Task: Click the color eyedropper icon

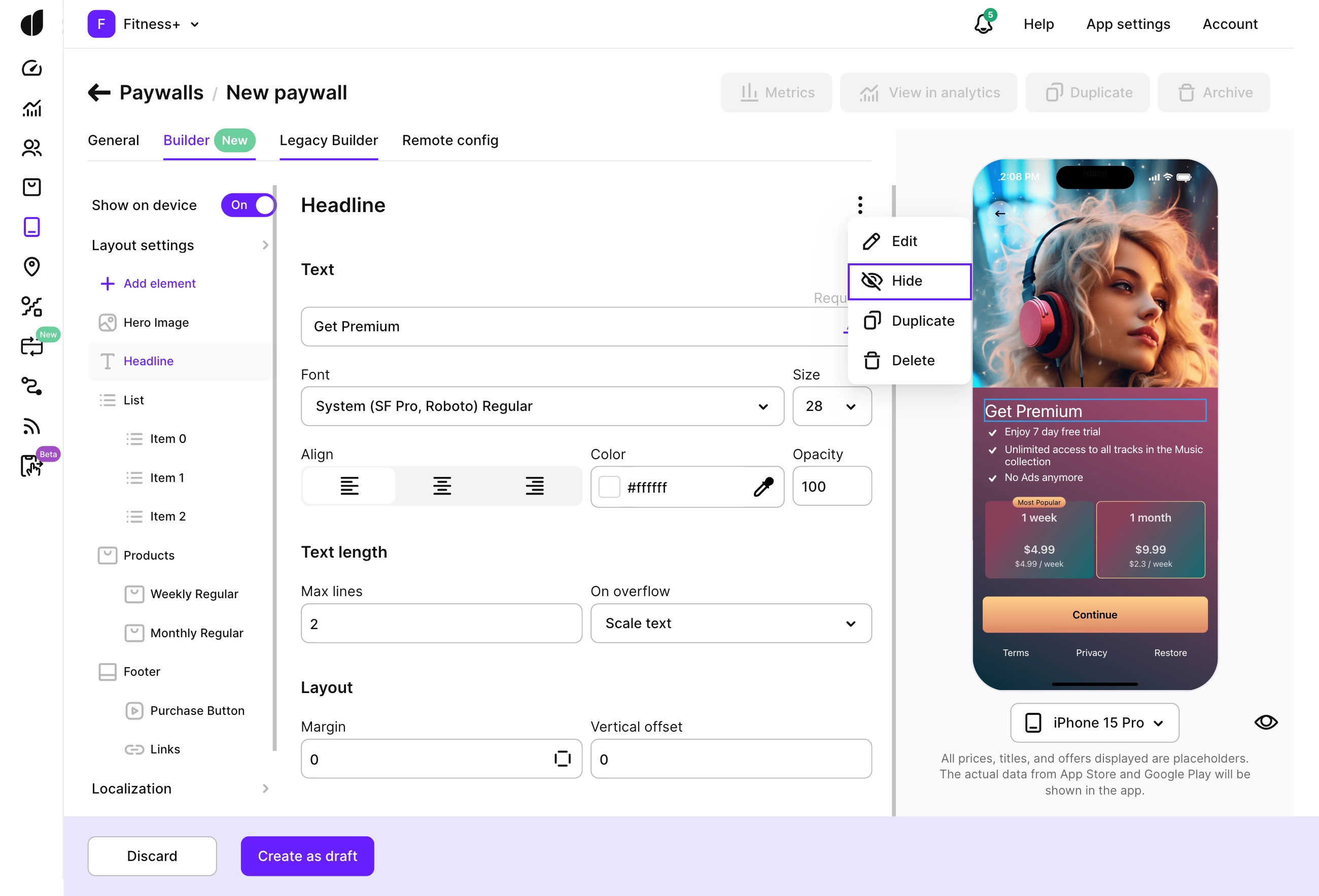Action: [x=763, y=487]
